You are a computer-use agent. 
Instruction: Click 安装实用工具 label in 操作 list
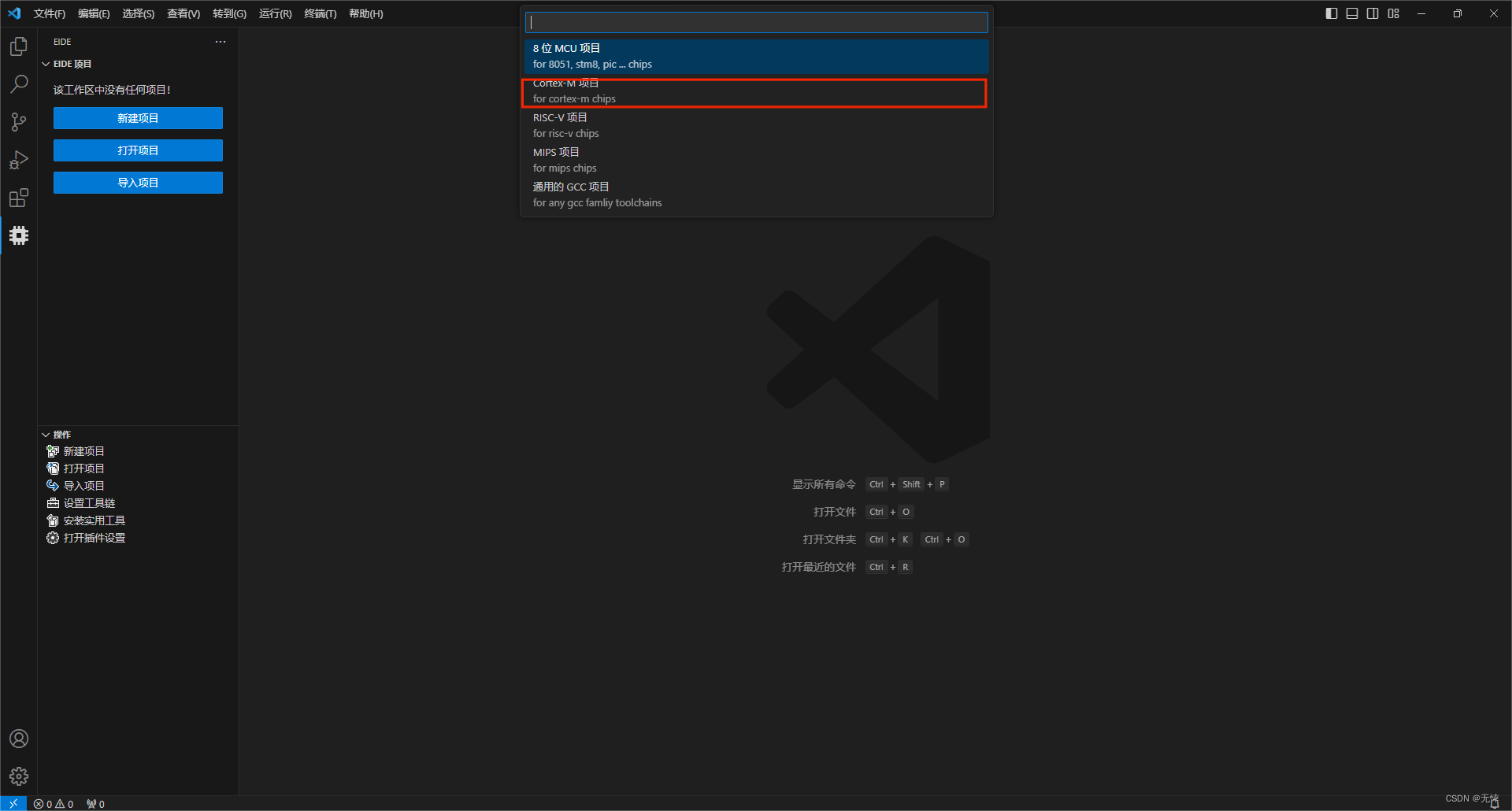pos(94,520)
